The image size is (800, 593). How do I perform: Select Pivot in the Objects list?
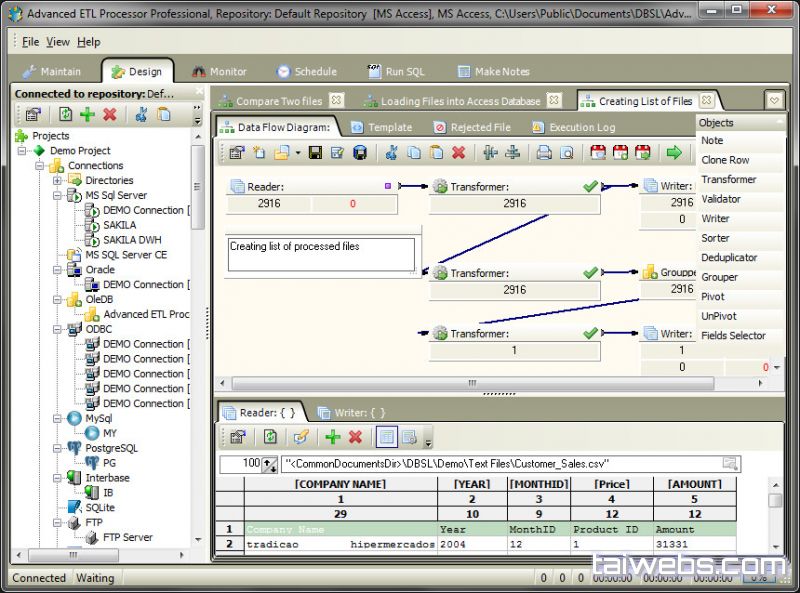[713, 296]
